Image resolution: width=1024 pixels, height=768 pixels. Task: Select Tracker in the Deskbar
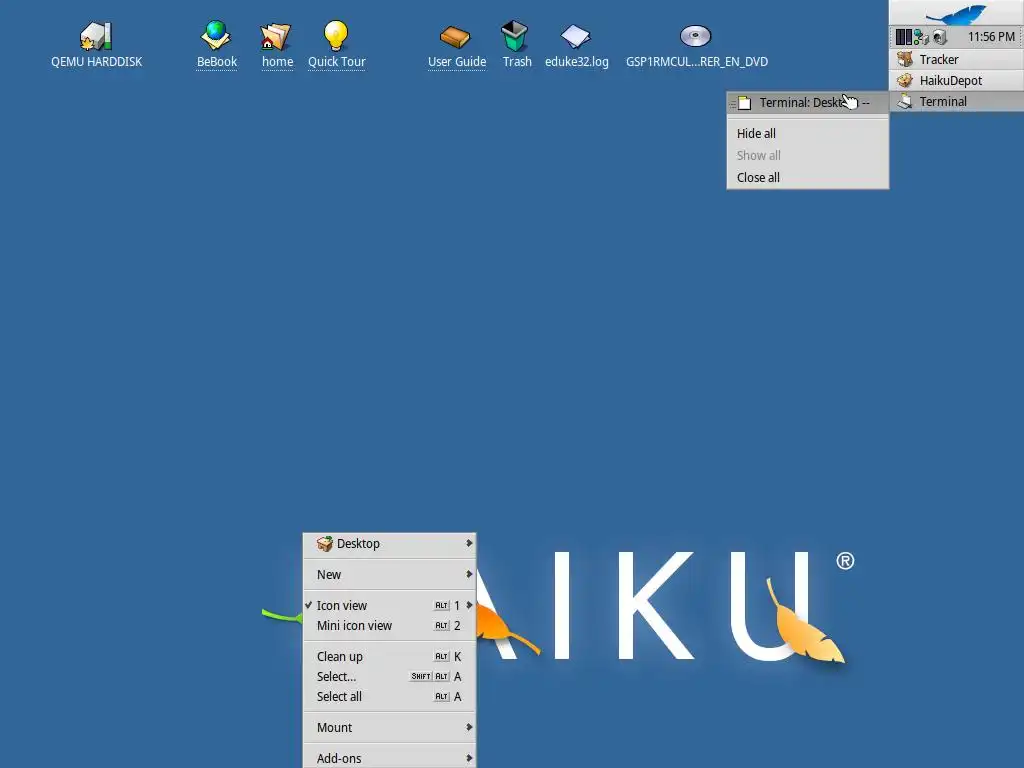coord(957,59)
